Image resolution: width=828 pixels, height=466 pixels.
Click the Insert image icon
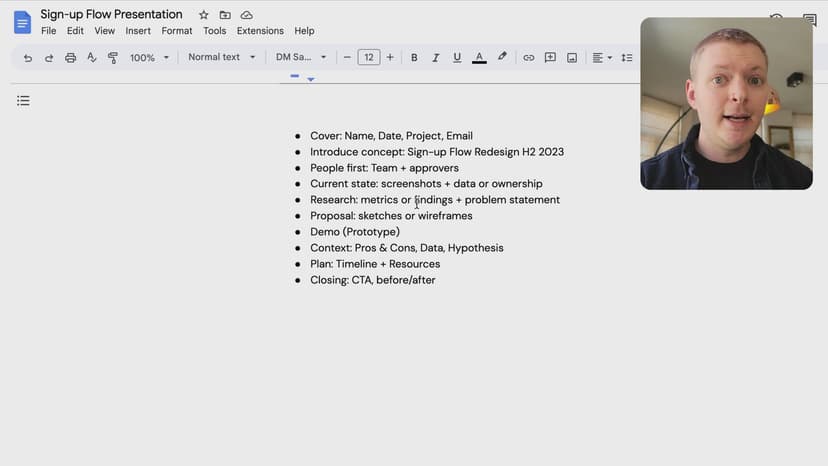click(x=572, y=58)
